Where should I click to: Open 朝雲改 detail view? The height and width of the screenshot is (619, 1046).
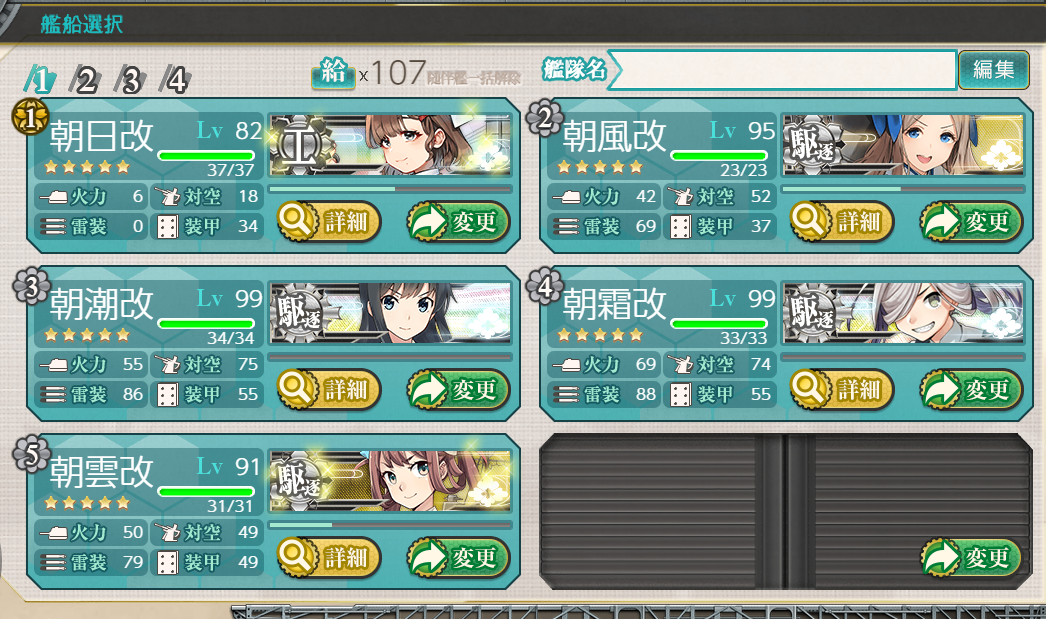click(x=328, y=558)
